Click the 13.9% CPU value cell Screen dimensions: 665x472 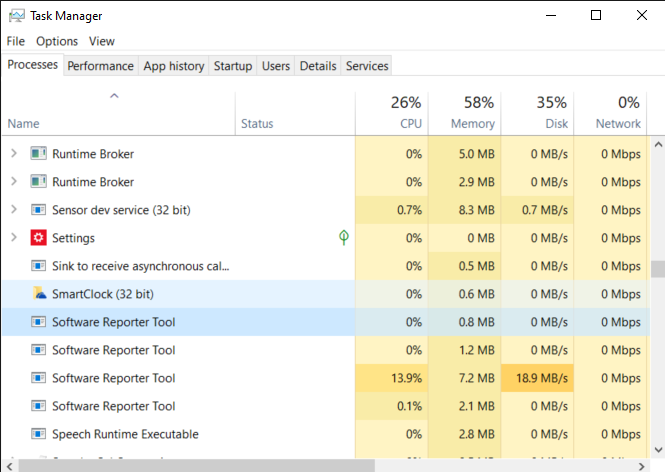(x=391, y=378)
